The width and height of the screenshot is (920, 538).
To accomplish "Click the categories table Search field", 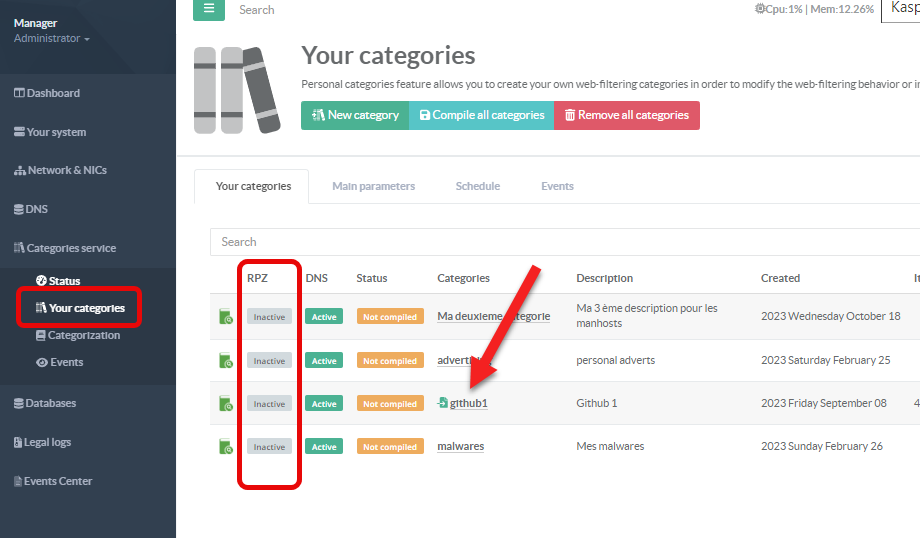I will 560,242.
